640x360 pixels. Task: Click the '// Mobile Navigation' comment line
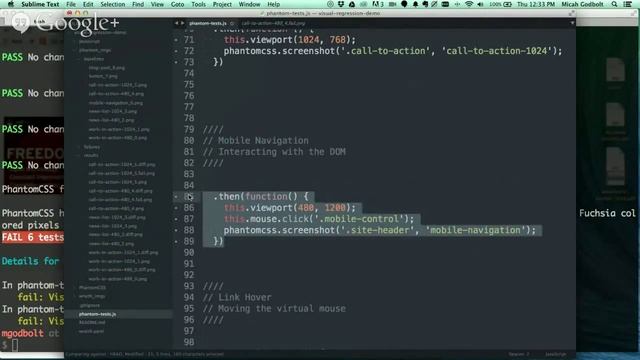256,141
